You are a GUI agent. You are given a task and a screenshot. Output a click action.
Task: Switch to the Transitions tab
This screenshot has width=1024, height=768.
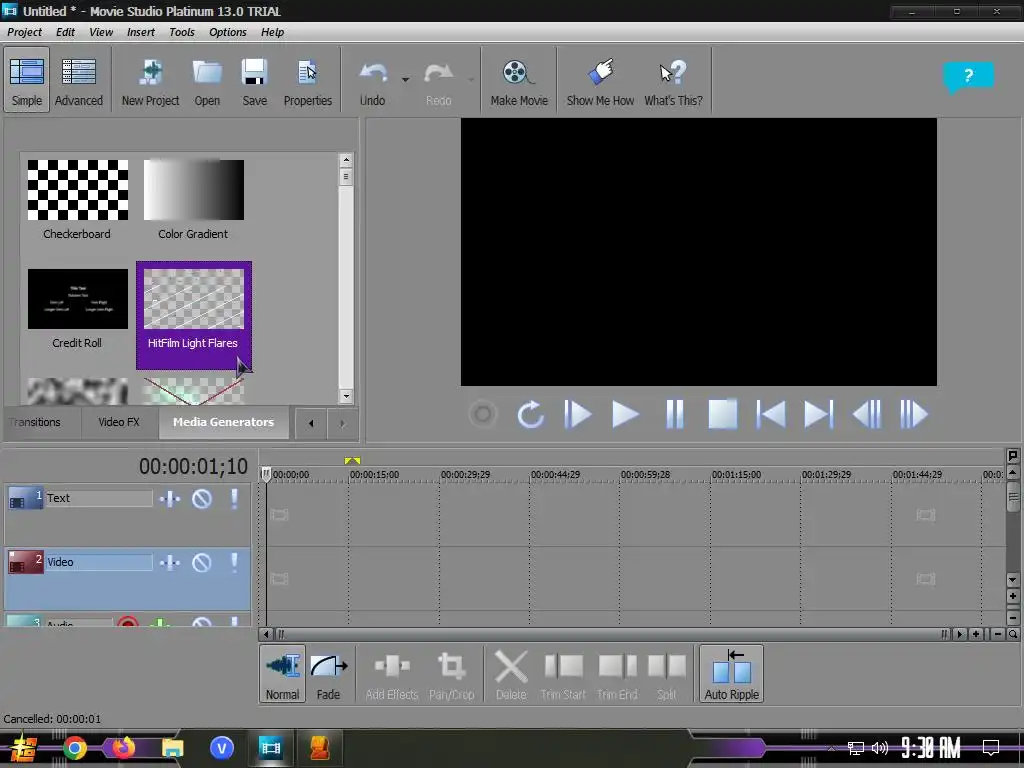(36, 422)
